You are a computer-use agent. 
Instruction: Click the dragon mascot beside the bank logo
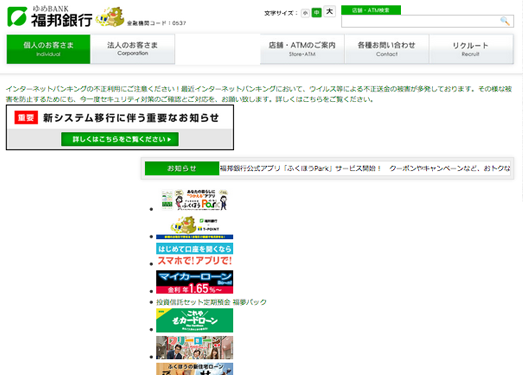tap(110, 17)
